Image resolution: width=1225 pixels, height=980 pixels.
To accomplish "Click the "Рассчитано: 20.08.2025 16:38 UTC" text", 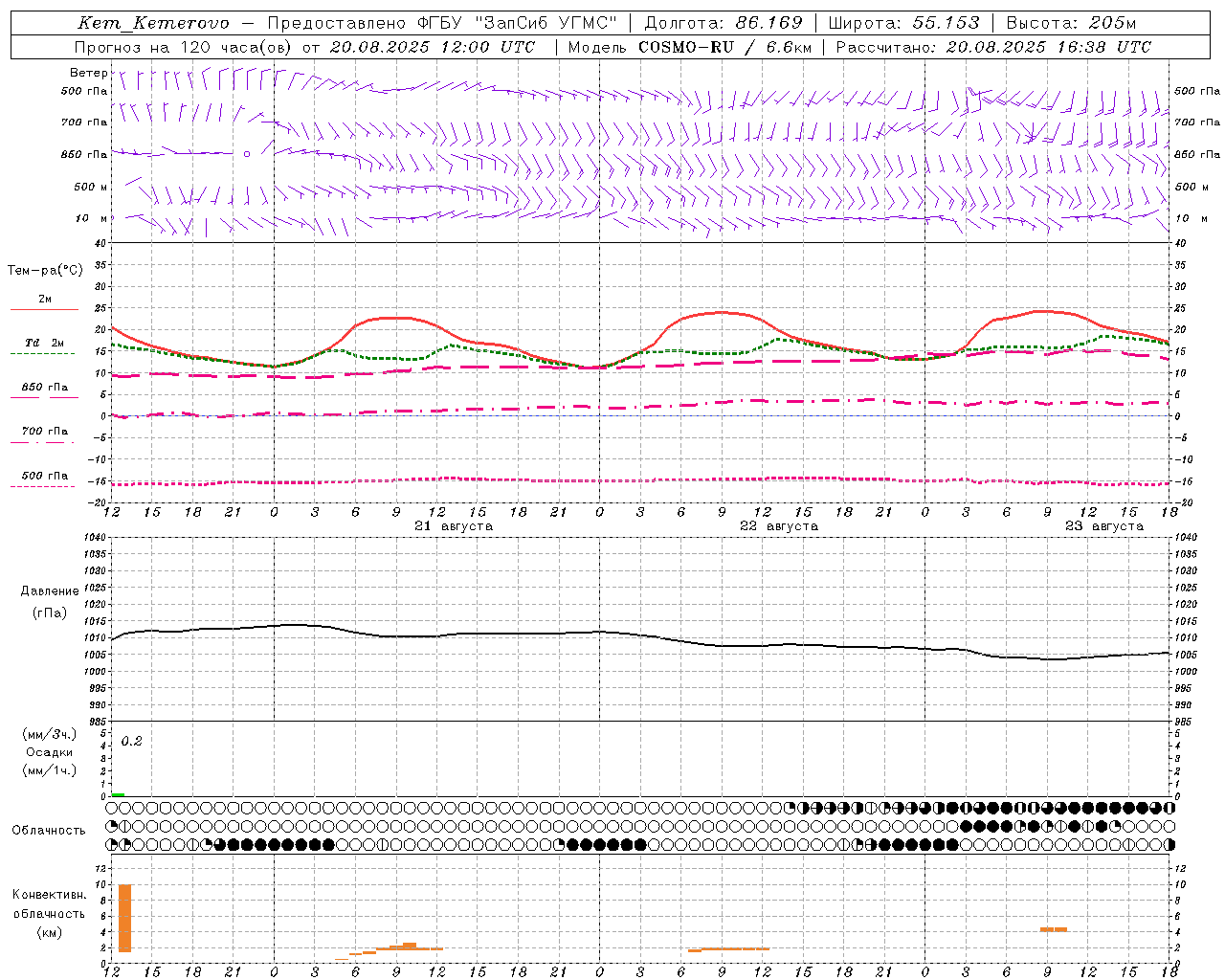I will [993, 47].
